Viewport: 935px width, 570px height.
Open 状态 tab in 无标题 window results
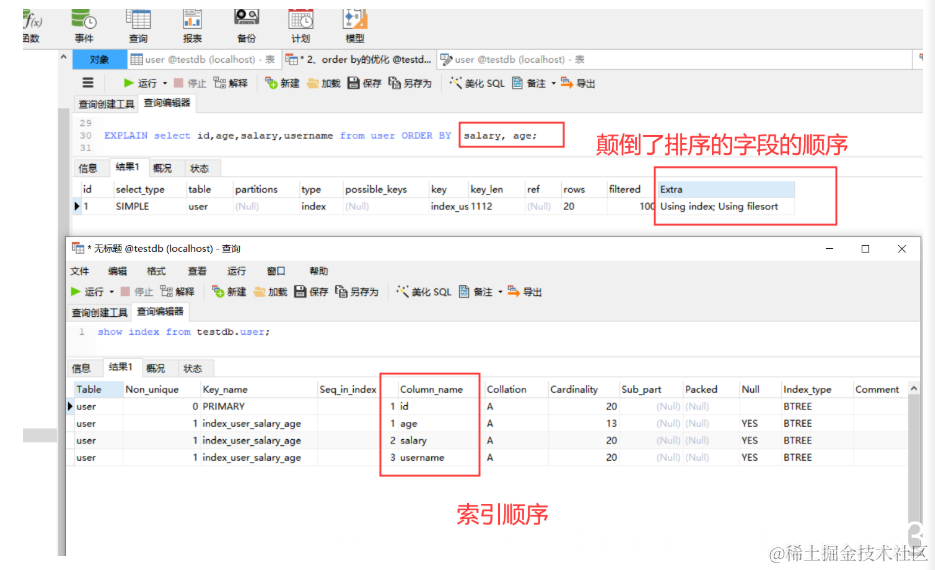193,368
